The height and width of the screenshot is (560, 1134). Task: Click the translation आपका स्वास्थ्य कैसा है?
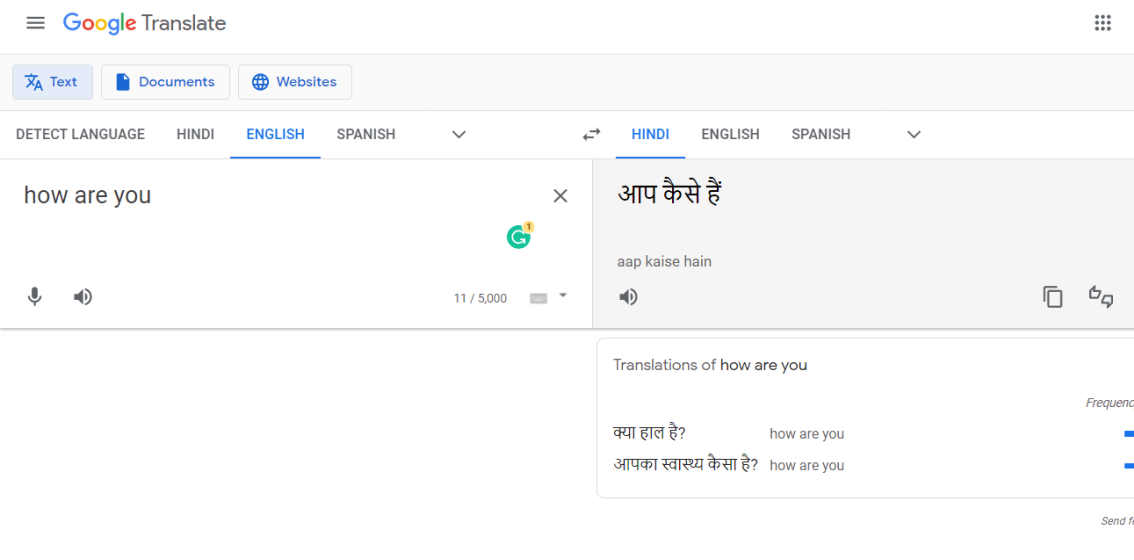tap(685, 464)
